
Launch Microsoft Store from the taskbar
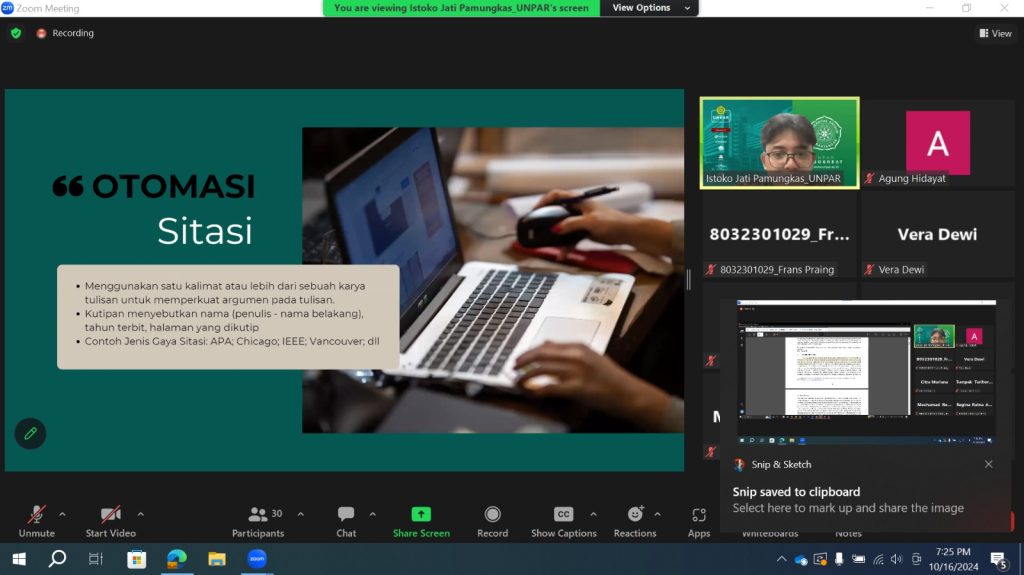[x=136, y=559]
